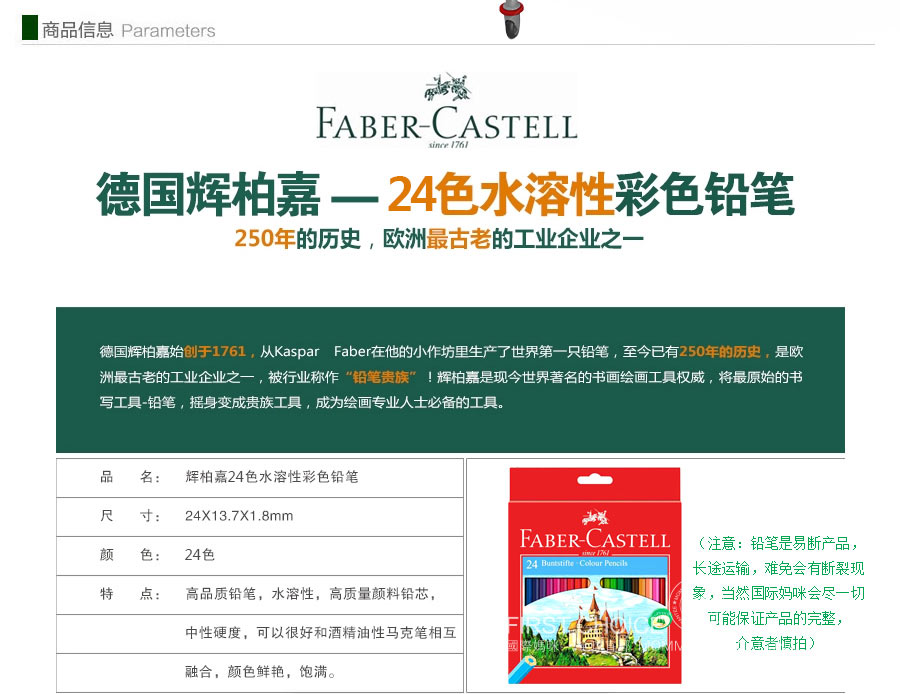This screenshot has height=694, width=900.
Task: Click the FABER-CASTELL brand wordmark
Action: [x=447, y=123]
